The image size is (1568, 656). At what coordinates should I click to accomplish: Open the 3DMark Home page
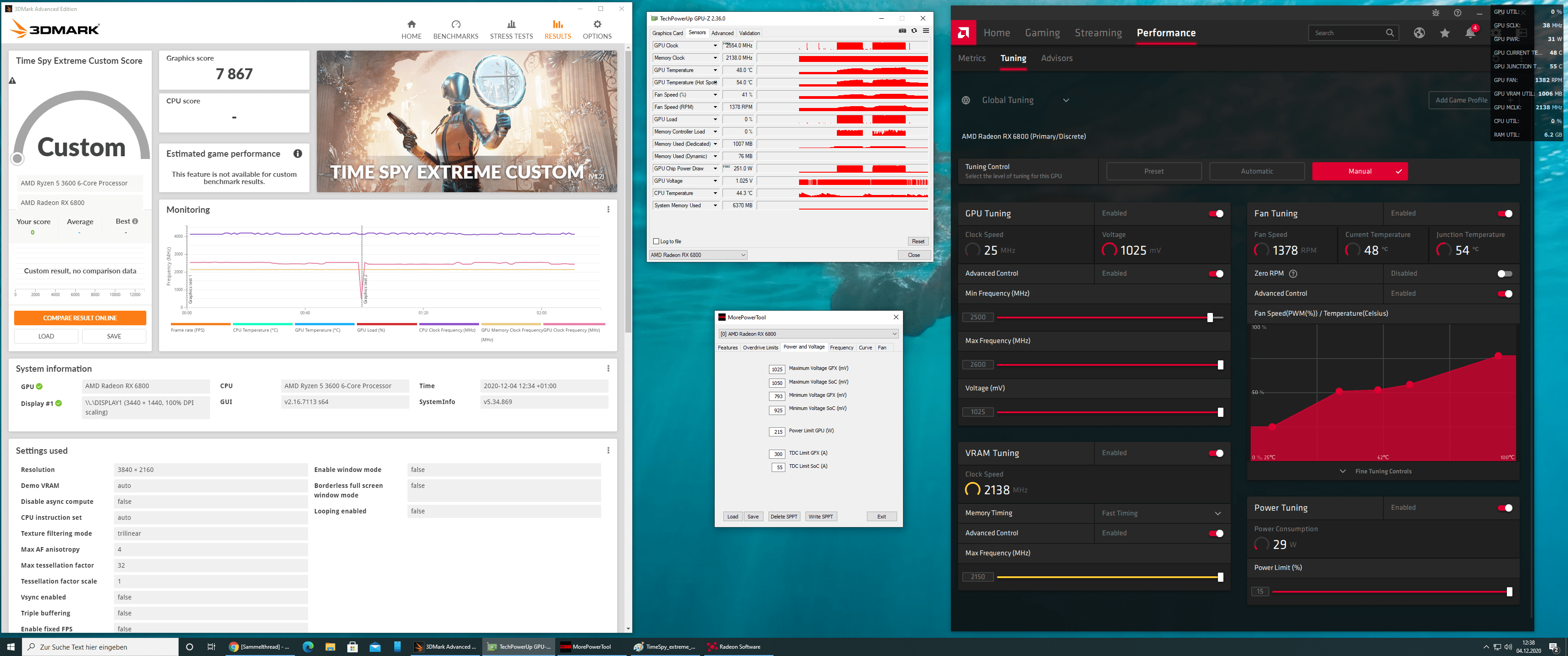(x=411, y=29)
